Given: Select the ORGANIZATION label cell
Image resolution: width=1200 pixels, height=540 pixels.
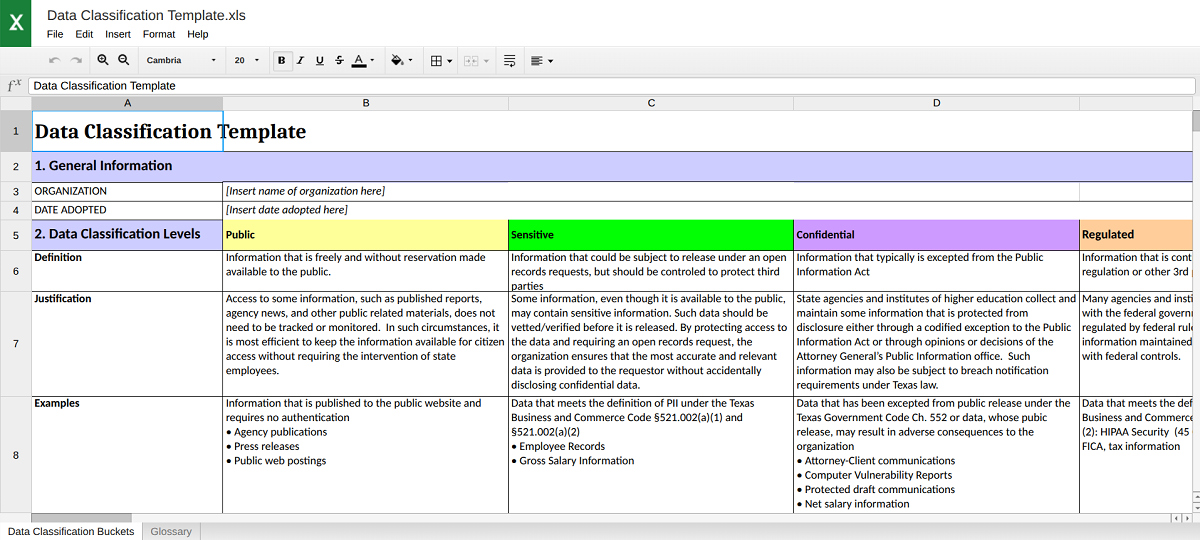Looking at the screenshot, I should coord(127,191).
